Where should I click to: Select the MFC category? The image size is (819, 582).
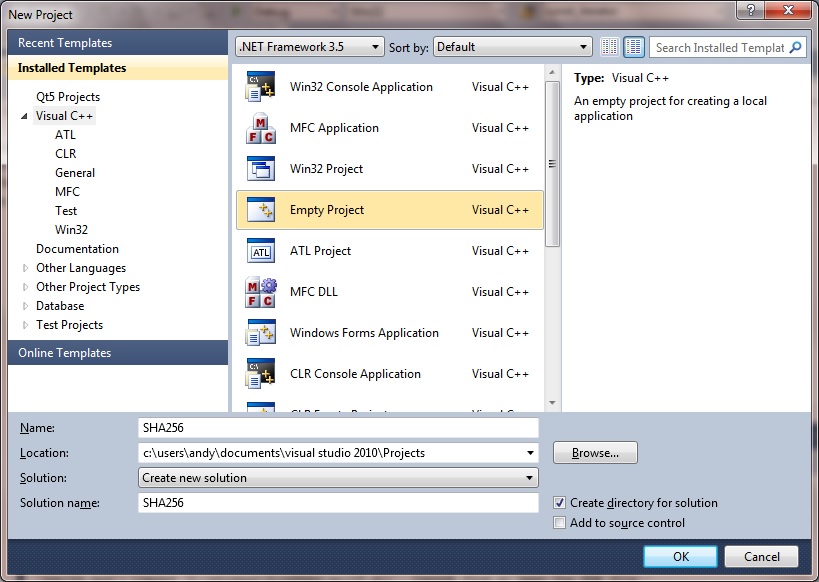67,192
